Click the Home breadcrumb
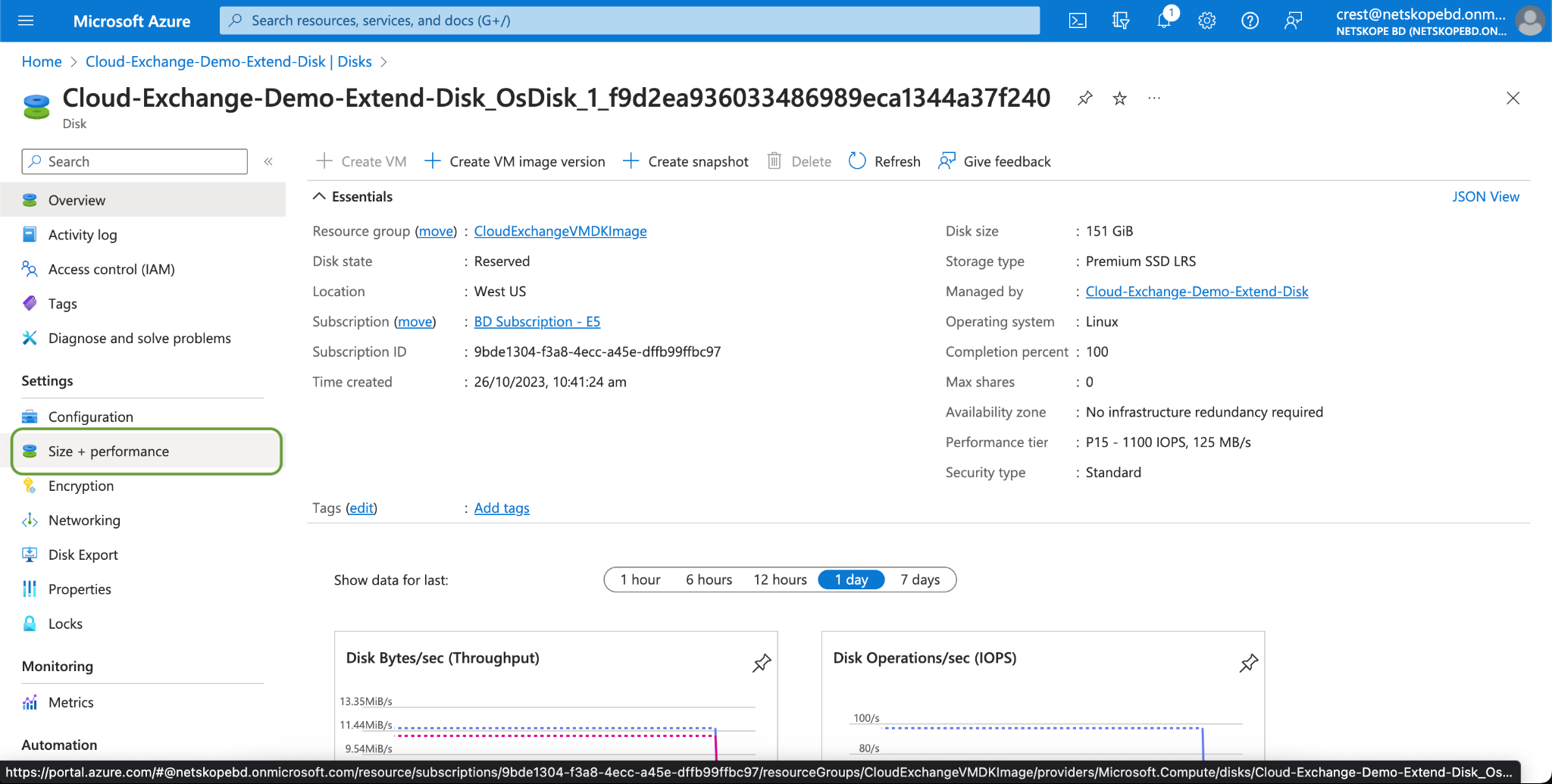This screenshot has height=784, width=1552. point(42,61)
